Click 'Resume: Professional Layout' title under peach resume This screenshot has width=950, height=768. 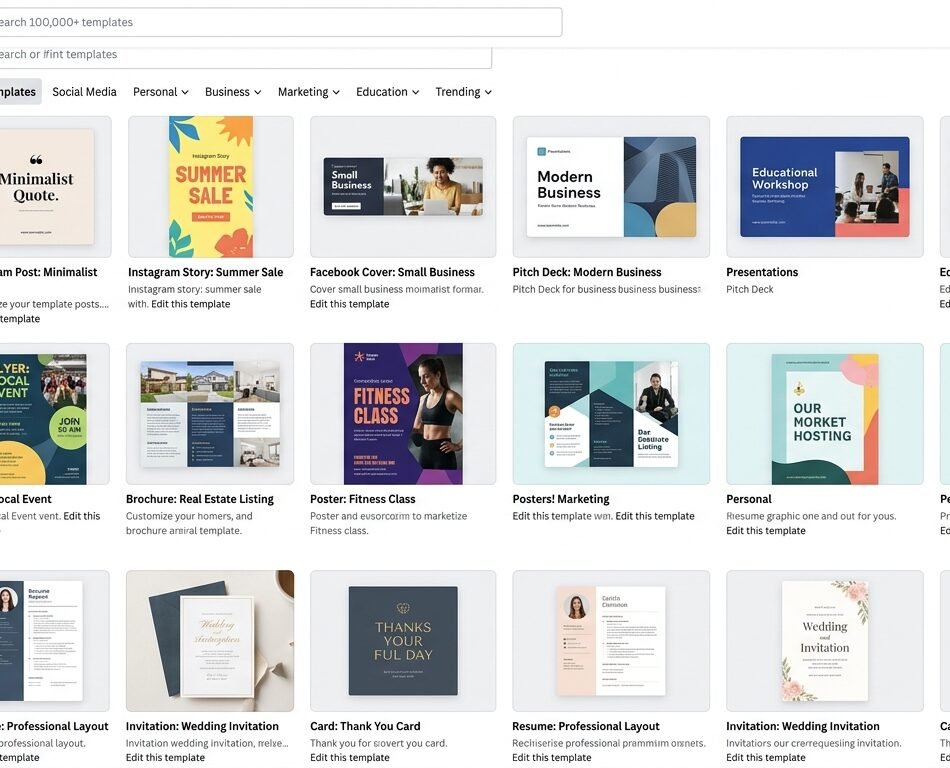tap(585, 726)
